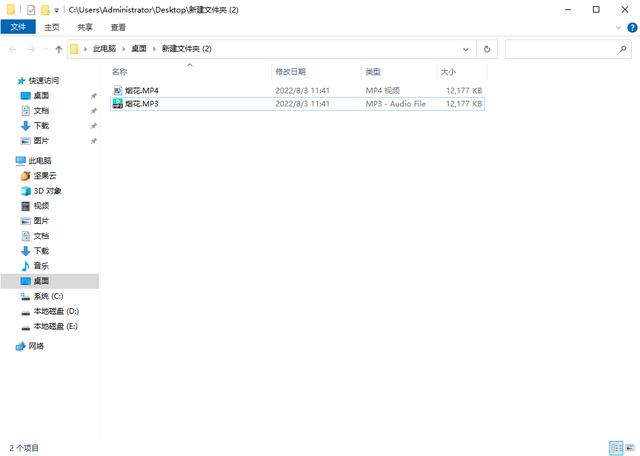This screenshot has width=640, height=456.
Task: Select 网络 in the navigation pane
Action: tap(36, 346)
